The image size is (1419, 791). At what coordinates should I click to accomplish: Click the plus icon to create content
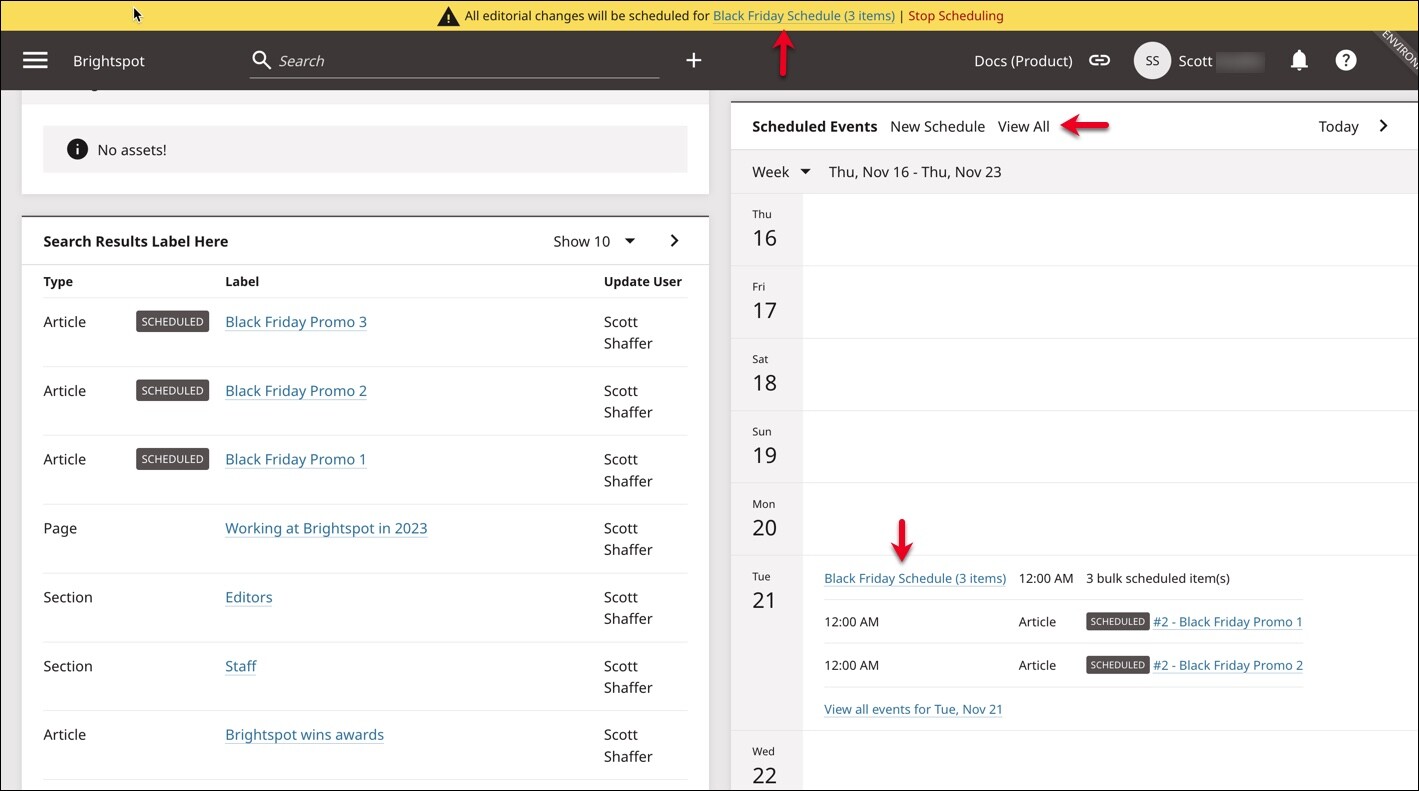pos(693,61)
